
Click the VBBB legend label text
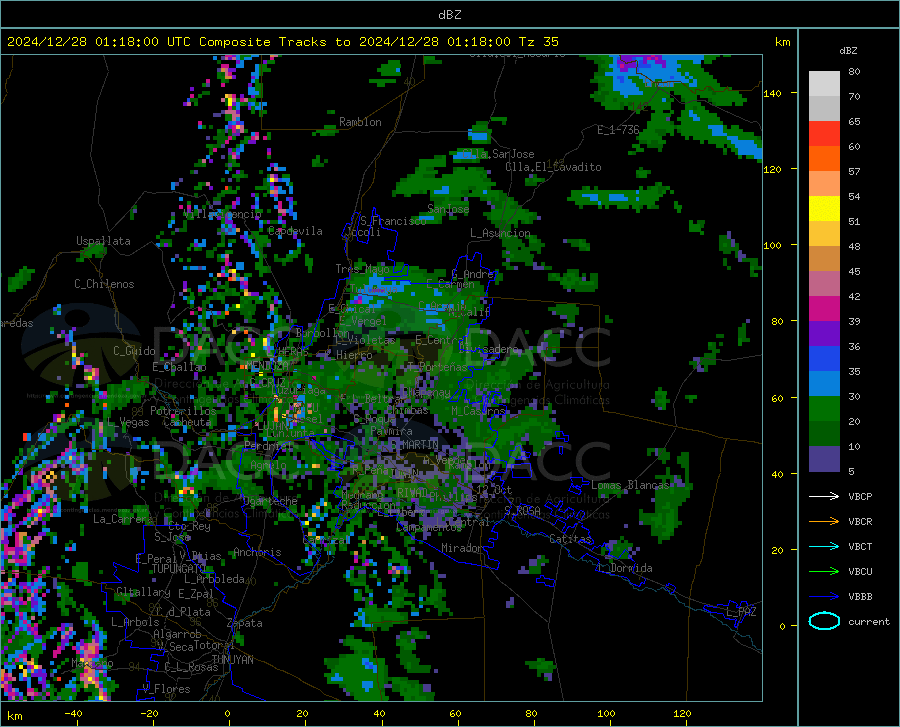click(860, 596)
